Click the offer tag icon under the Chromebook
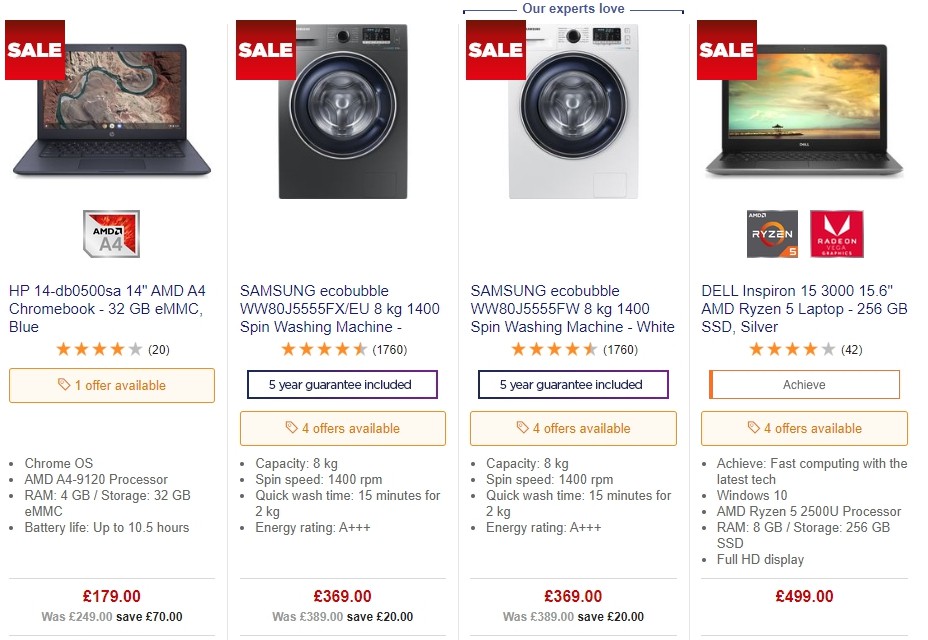The image size is (928, 640). click(x=64, y=385)
